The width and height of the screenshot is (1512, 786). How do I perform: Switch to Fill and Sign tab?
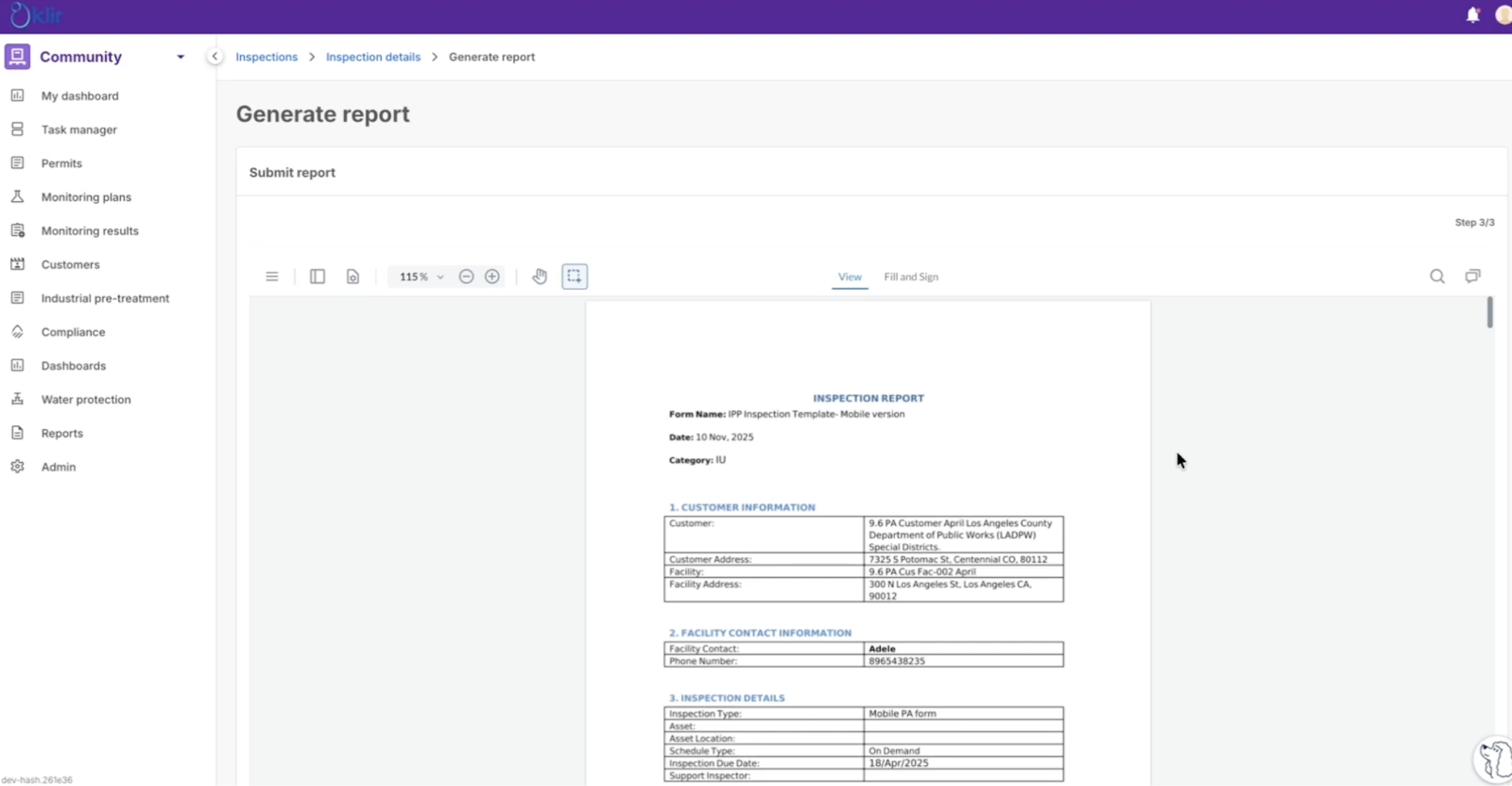[x=911, y=277]
